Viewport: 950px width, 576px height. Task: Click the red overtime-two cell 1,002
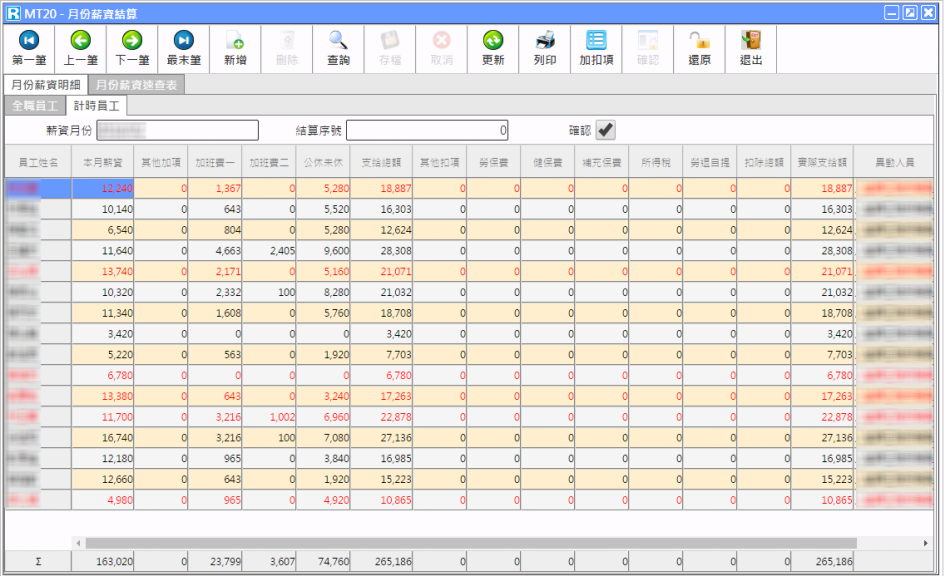coord(269,417)
